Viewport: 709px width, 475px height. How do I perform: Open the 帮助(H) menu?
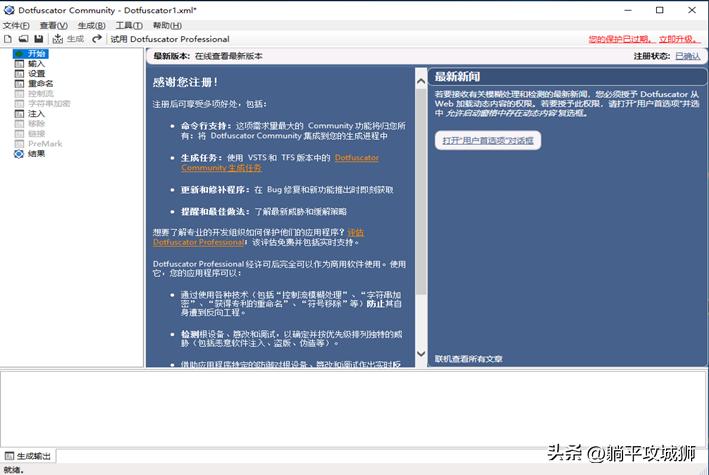[167, 26]
